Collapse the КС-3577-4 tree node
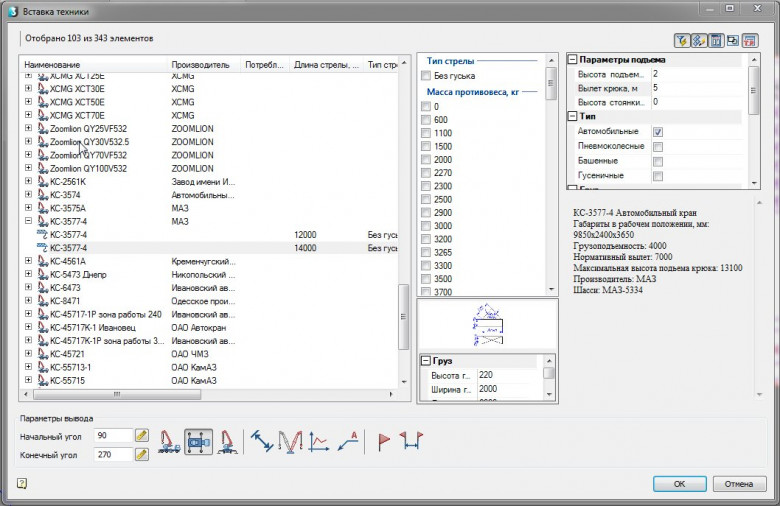 28,221
